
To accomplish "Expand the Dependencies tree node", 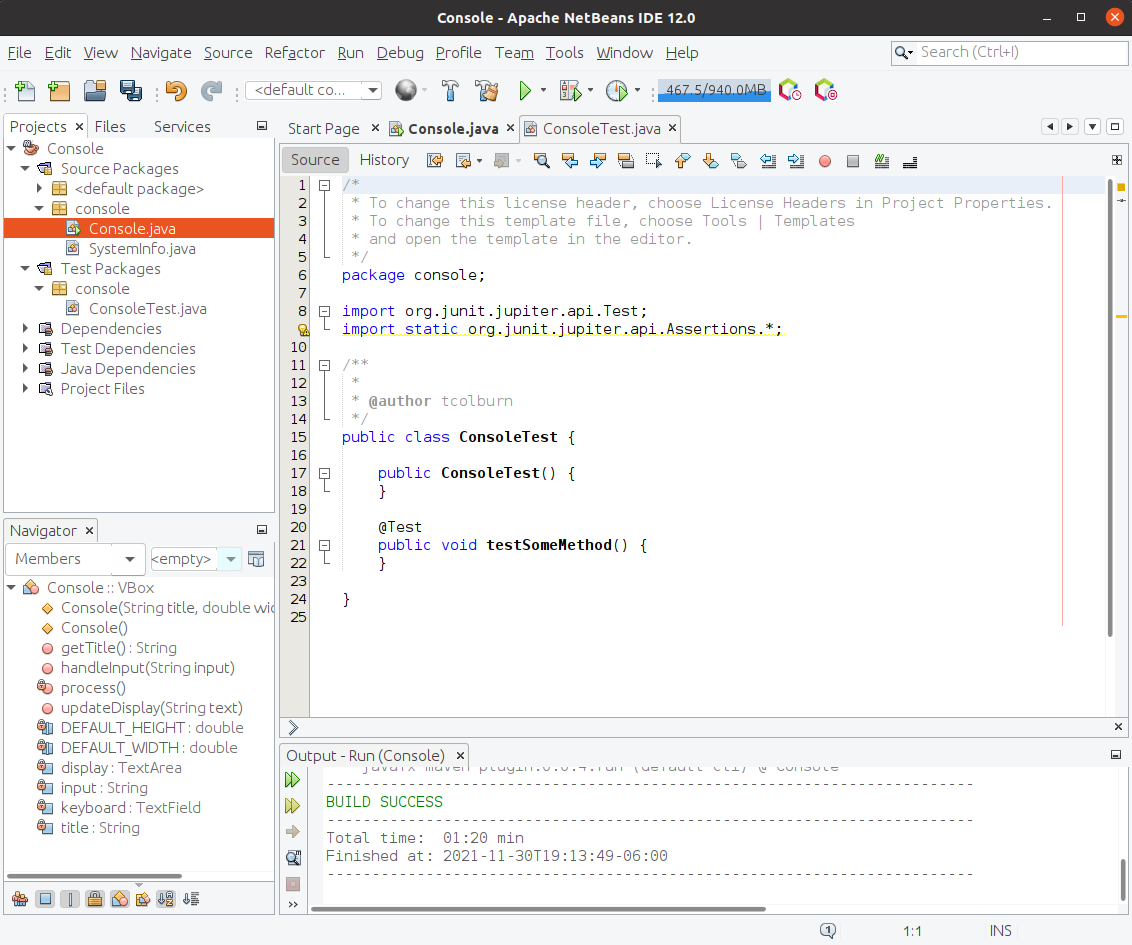I will point(26,329).
